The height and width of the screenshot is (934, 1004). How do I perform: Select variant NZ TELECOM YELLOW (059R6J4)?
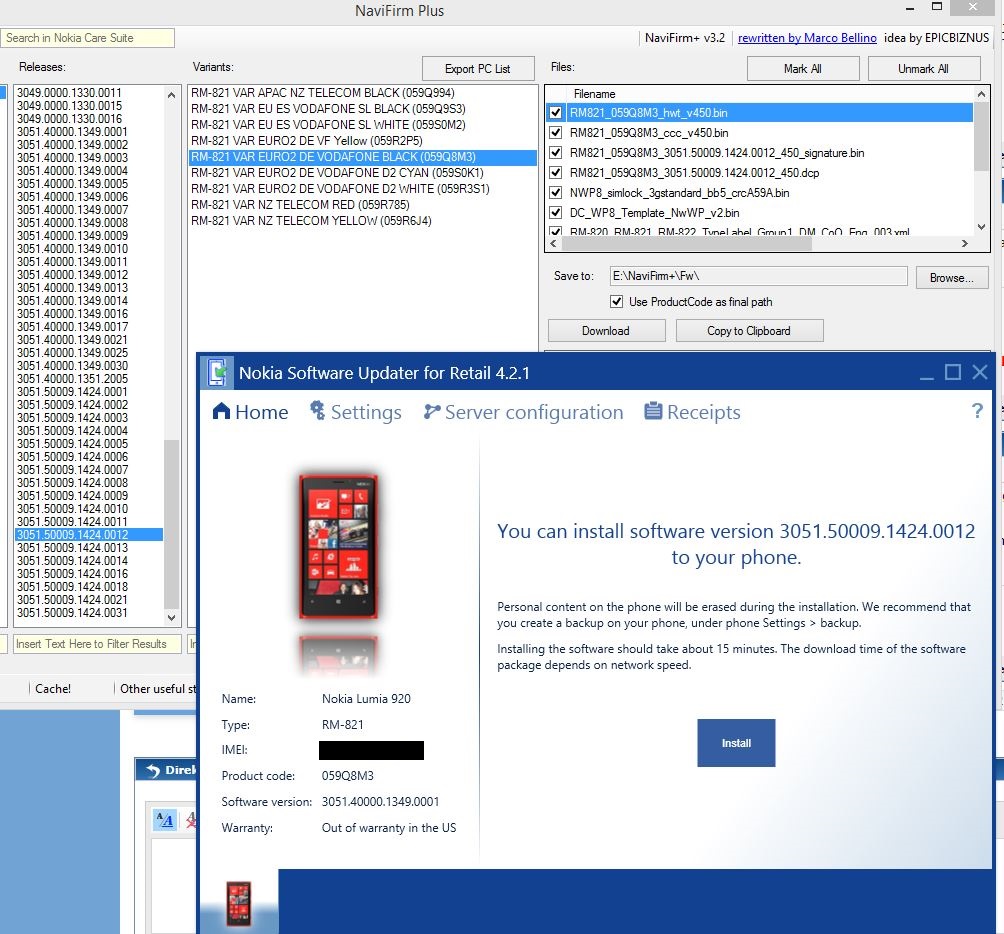pyautogui.click(x=363, y=221)
